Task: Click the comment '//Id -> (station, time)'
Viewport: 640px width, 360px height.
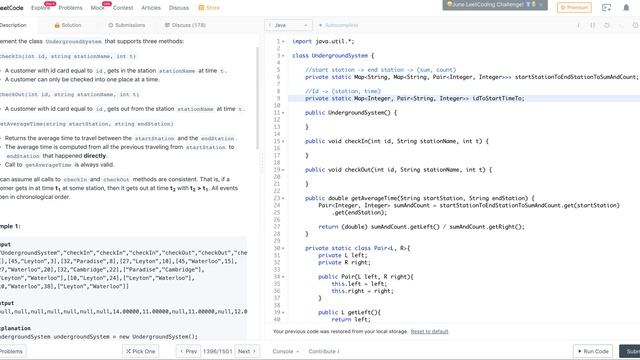Action: click(343, 91)
